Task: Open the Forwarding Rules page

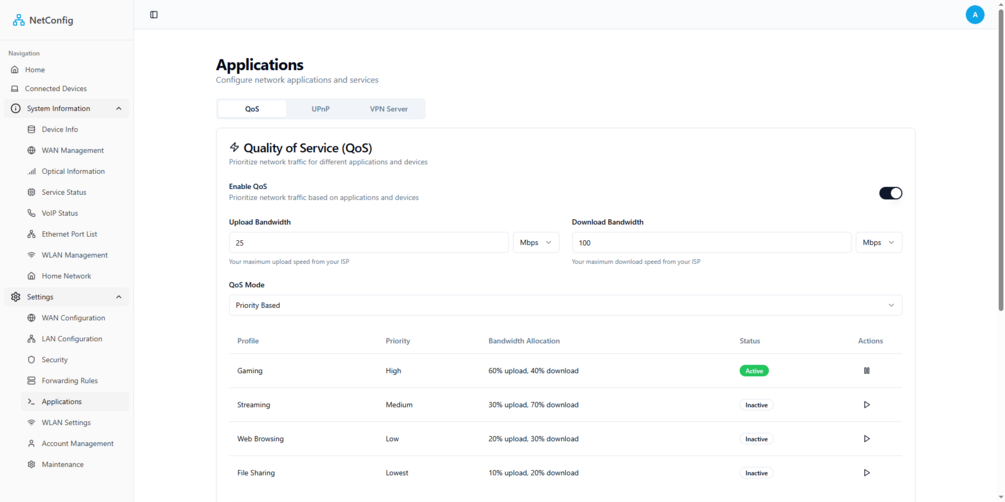Action: (69, 381)
